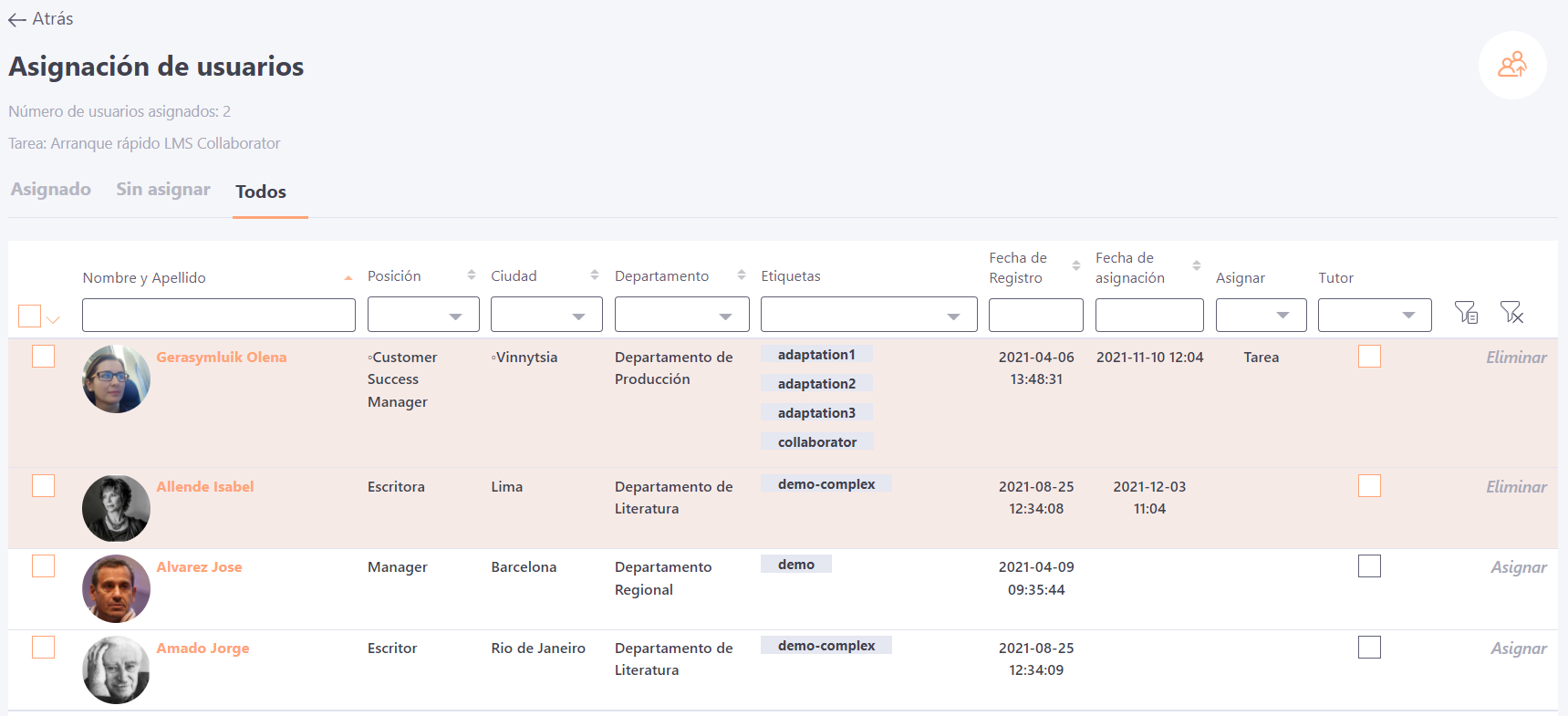Switch to the Sin asignar tab
1568x716 pixels.
[163, 190]
